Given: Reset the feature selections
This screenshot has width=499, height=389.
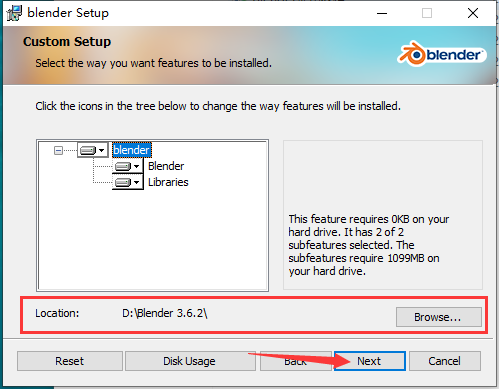Looking at the screenshot, I should pos(70,361).
